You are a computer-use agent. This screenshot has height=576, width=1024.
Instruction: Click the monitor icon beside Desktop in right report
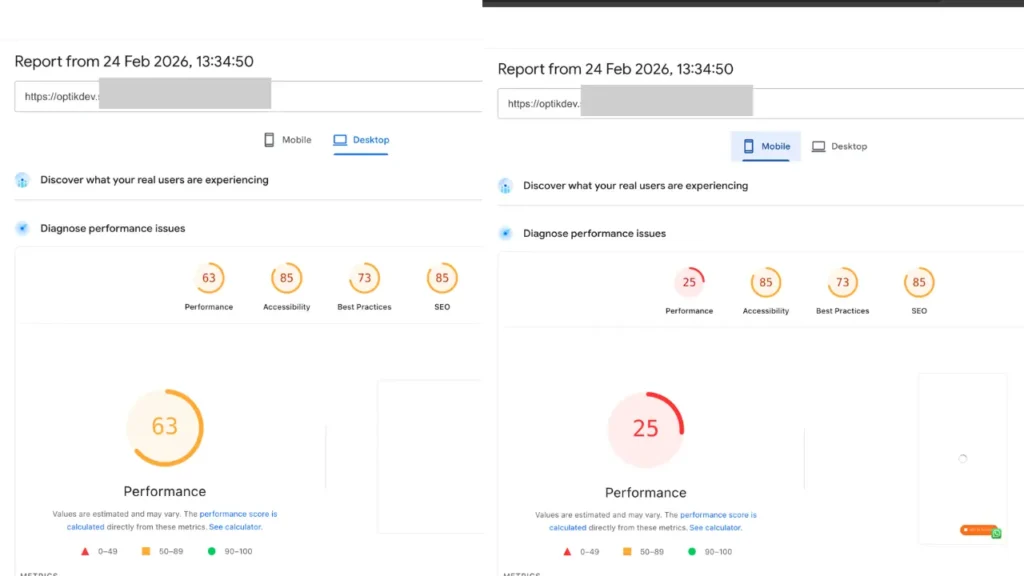[818, 146]
